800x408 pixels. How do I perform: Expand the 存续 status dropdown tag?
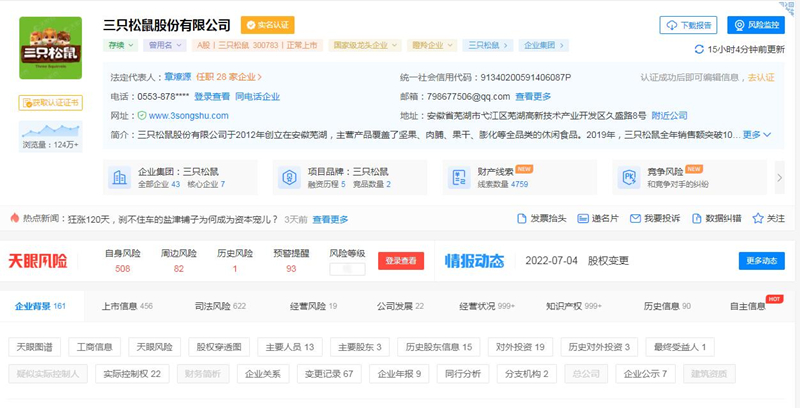click(120, 45)
